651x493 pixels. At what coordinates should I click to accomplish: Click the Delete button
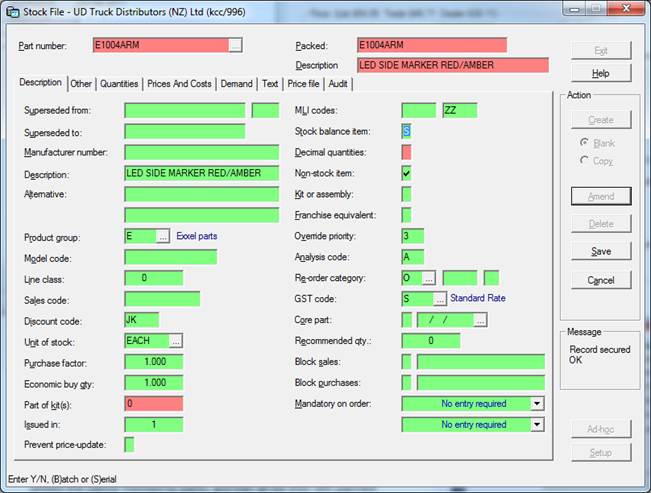601,224
